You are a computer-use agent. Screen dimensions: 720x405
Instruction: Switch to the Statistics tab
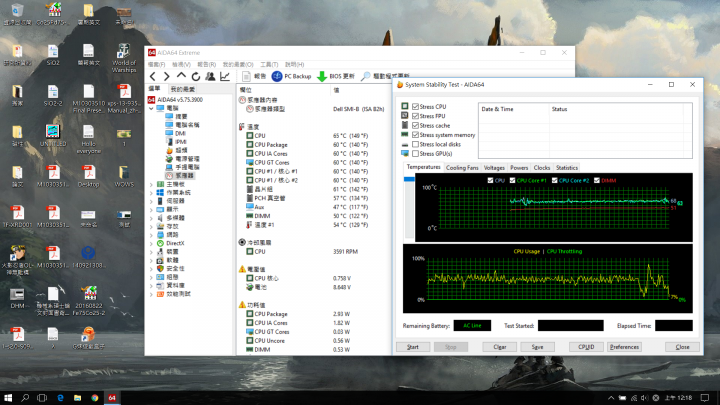click(567, 167)
